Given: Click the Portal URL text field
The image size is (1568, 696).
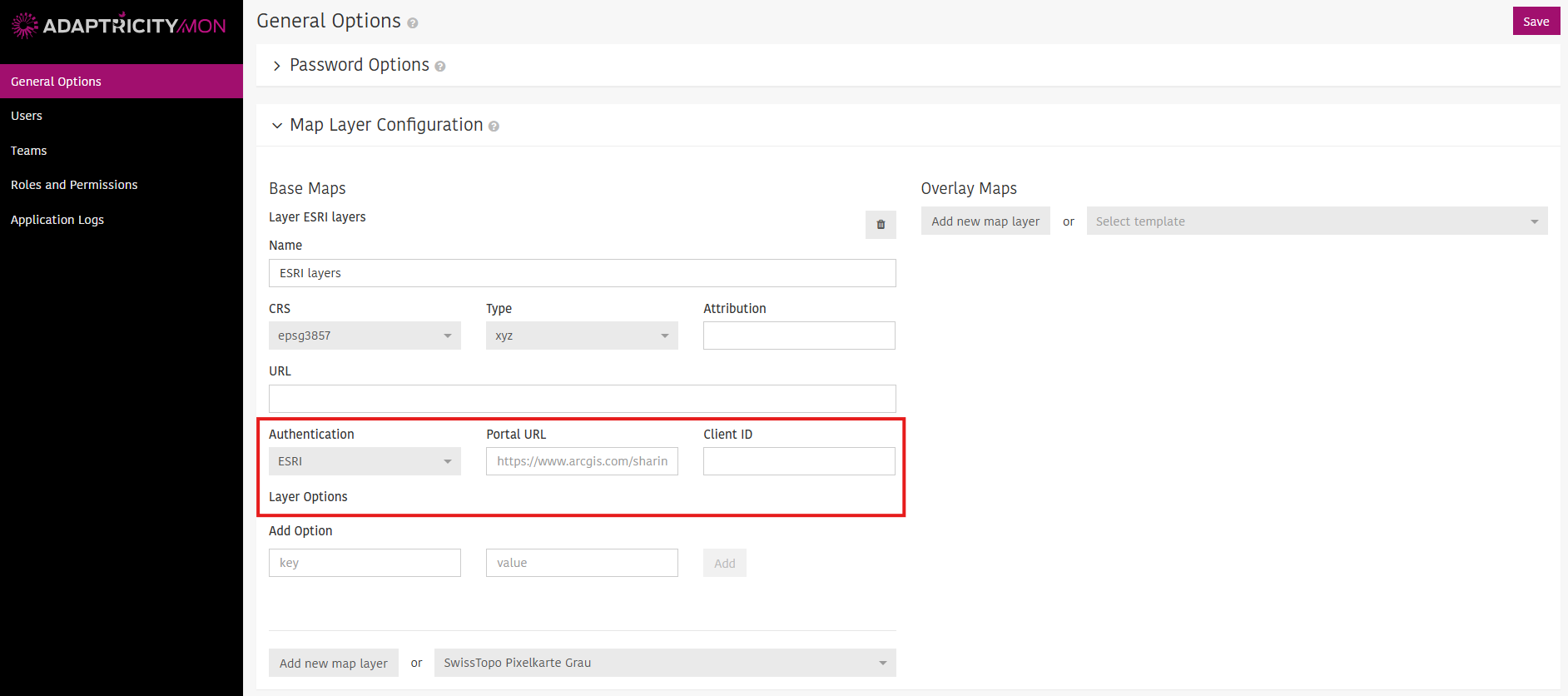Looking at the screenshot, I should coord(582,461).
